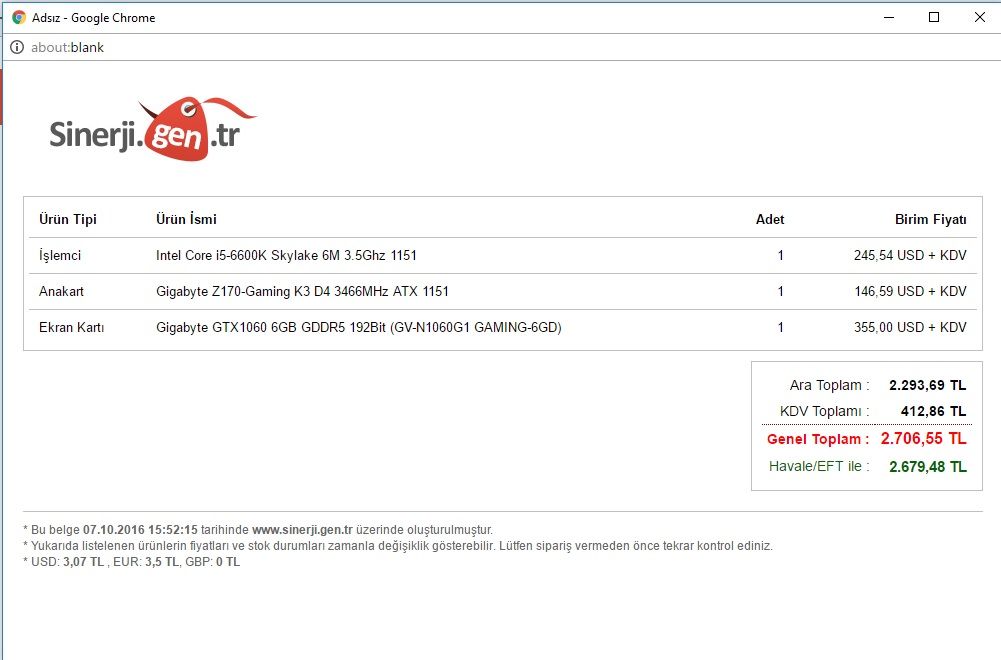
Task: Click the KDV Toplamı label
Action: tap(824, 411)
